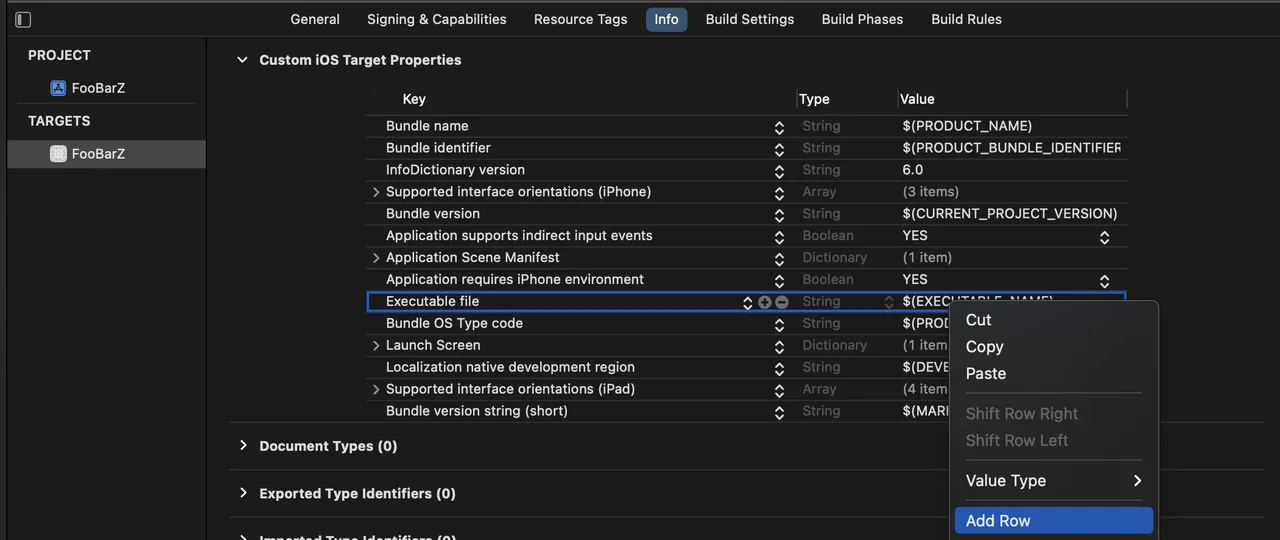Click the $(PRODUCT_NAME) value

[x=967, y=126]
